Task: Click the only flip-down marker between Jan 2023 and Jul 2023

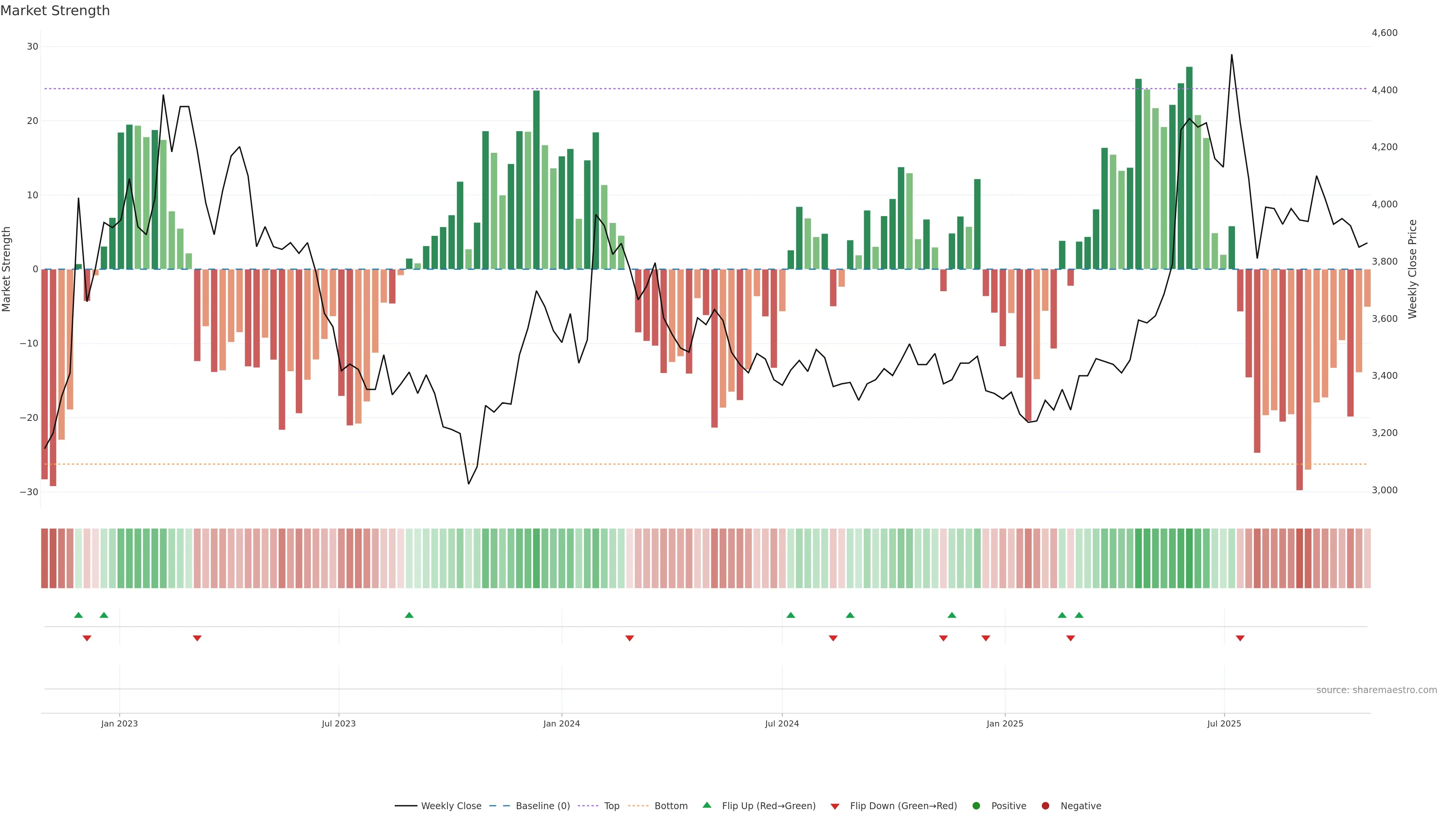Action: tap(197, 638)
